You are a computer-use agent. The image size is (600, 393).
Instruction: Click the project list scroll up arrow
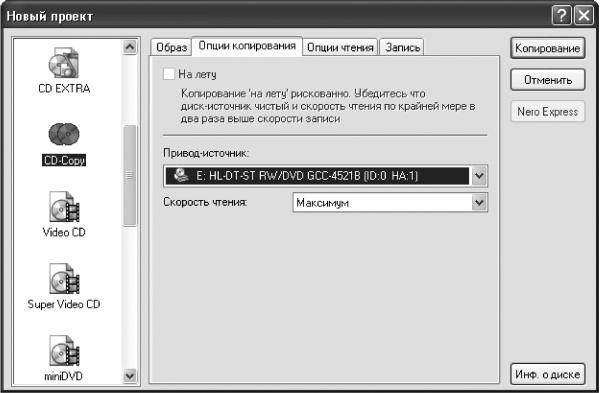[130, 47]
